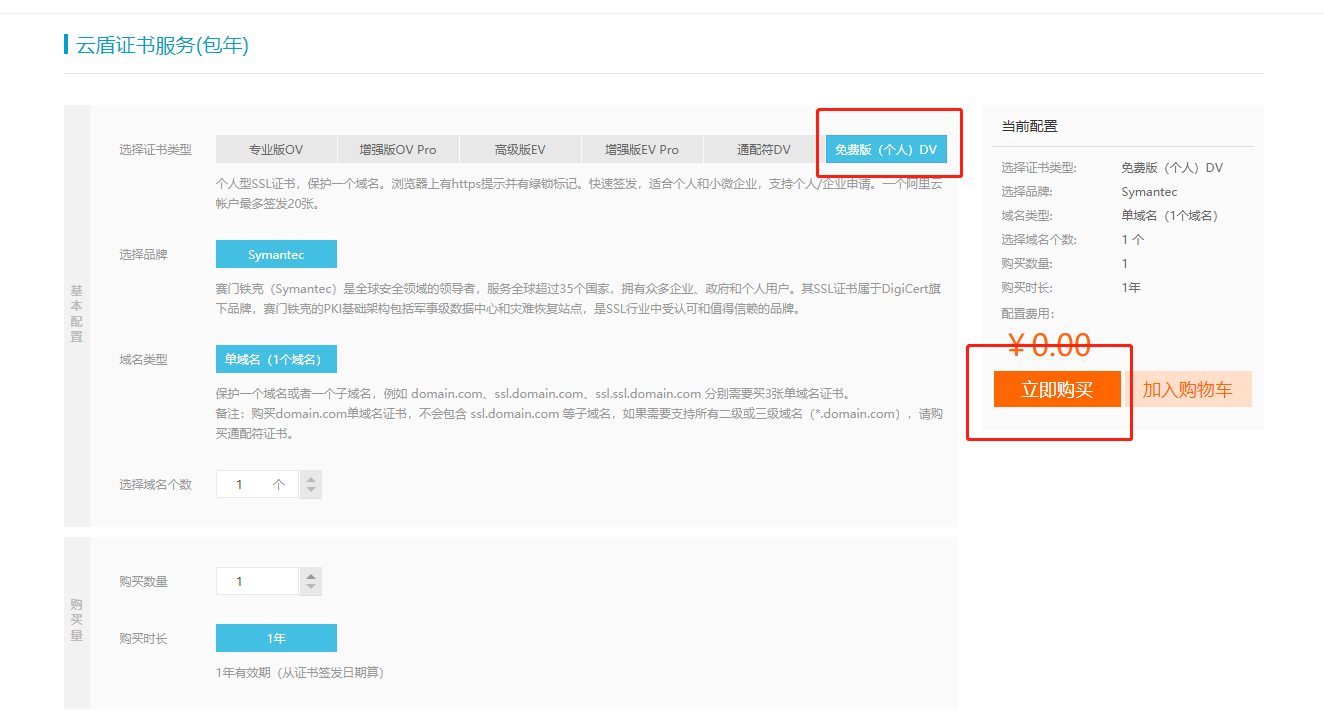The image size is (1324, 717).
Task: Select the 增强版OV Pro certificate type
Action: 398,148
